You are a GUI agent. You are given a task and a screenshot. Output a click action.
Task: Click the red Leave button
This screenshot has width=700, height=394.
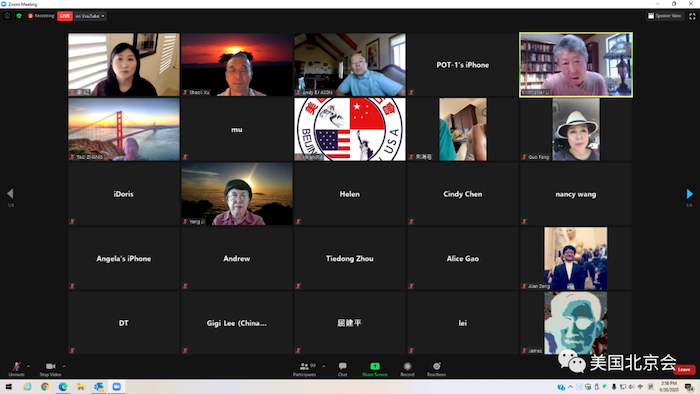[x=684, y=369]
